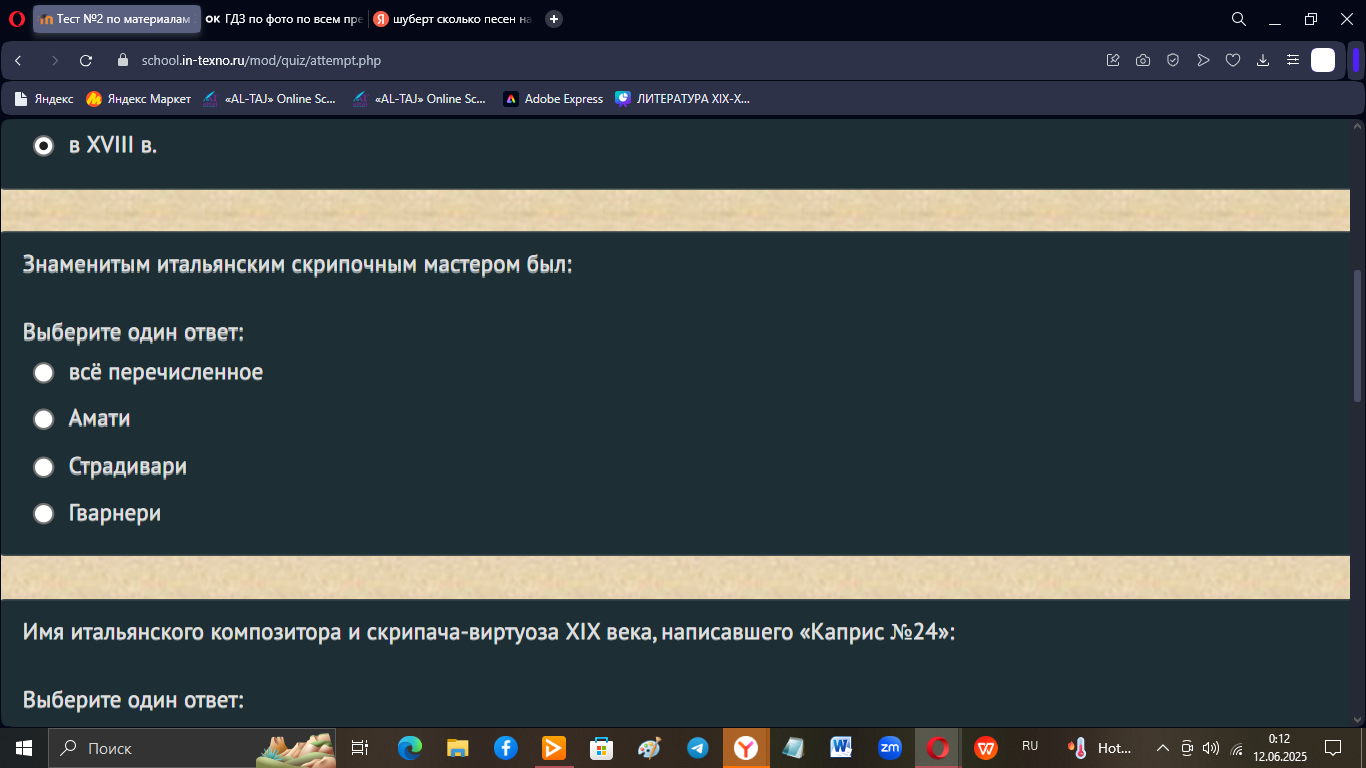This screenshot has width=1366, height=768.
Task: Open the downloads icon in toolbar
Action: [1263, 61]
